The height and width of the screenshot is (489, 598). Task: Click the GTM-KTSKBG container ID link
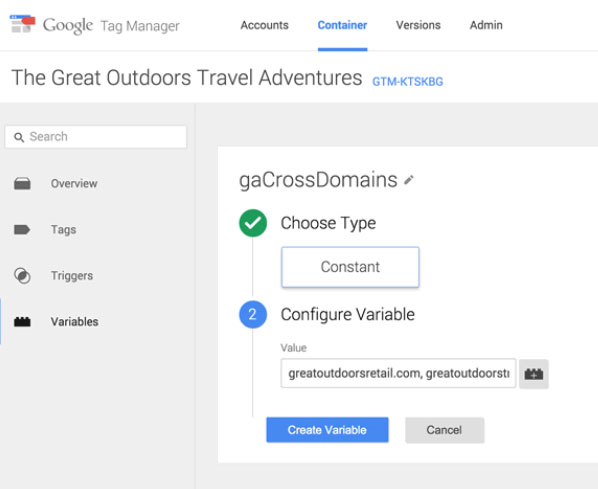[x=408, y=81]
